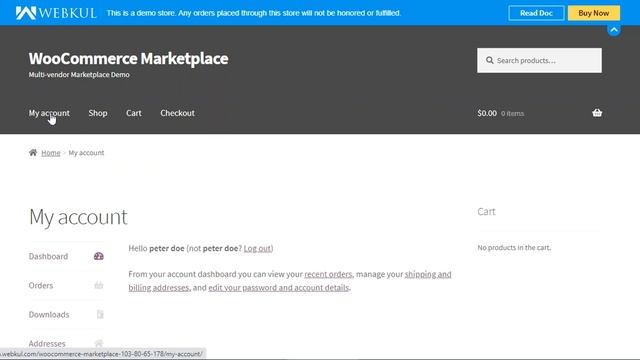Screen dimensions: 640x360
Task: Click the 'No products in the cart.' text
Action: 514,247
